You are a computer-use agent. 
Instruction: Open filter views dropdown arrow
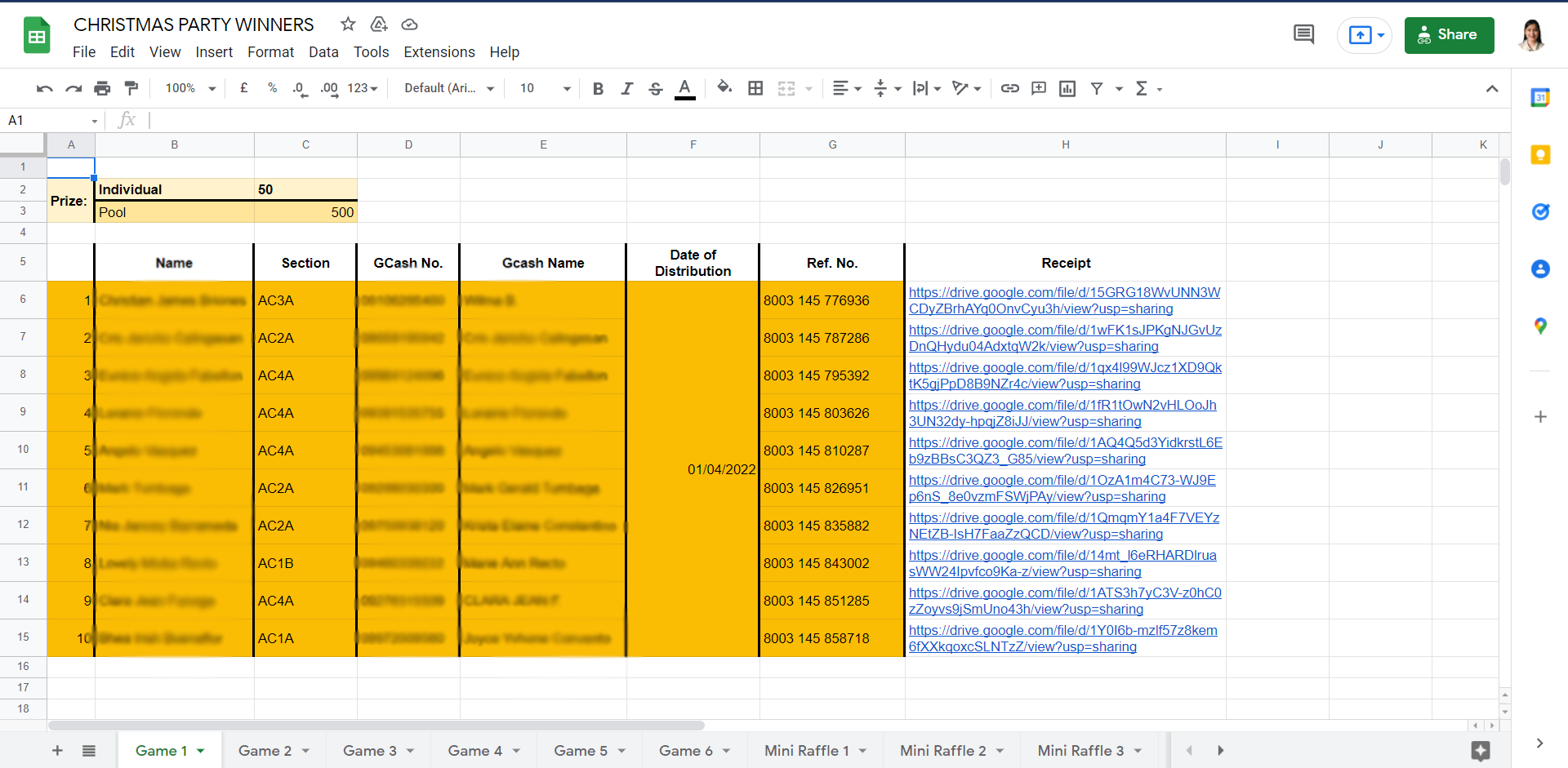point(1119,88)
